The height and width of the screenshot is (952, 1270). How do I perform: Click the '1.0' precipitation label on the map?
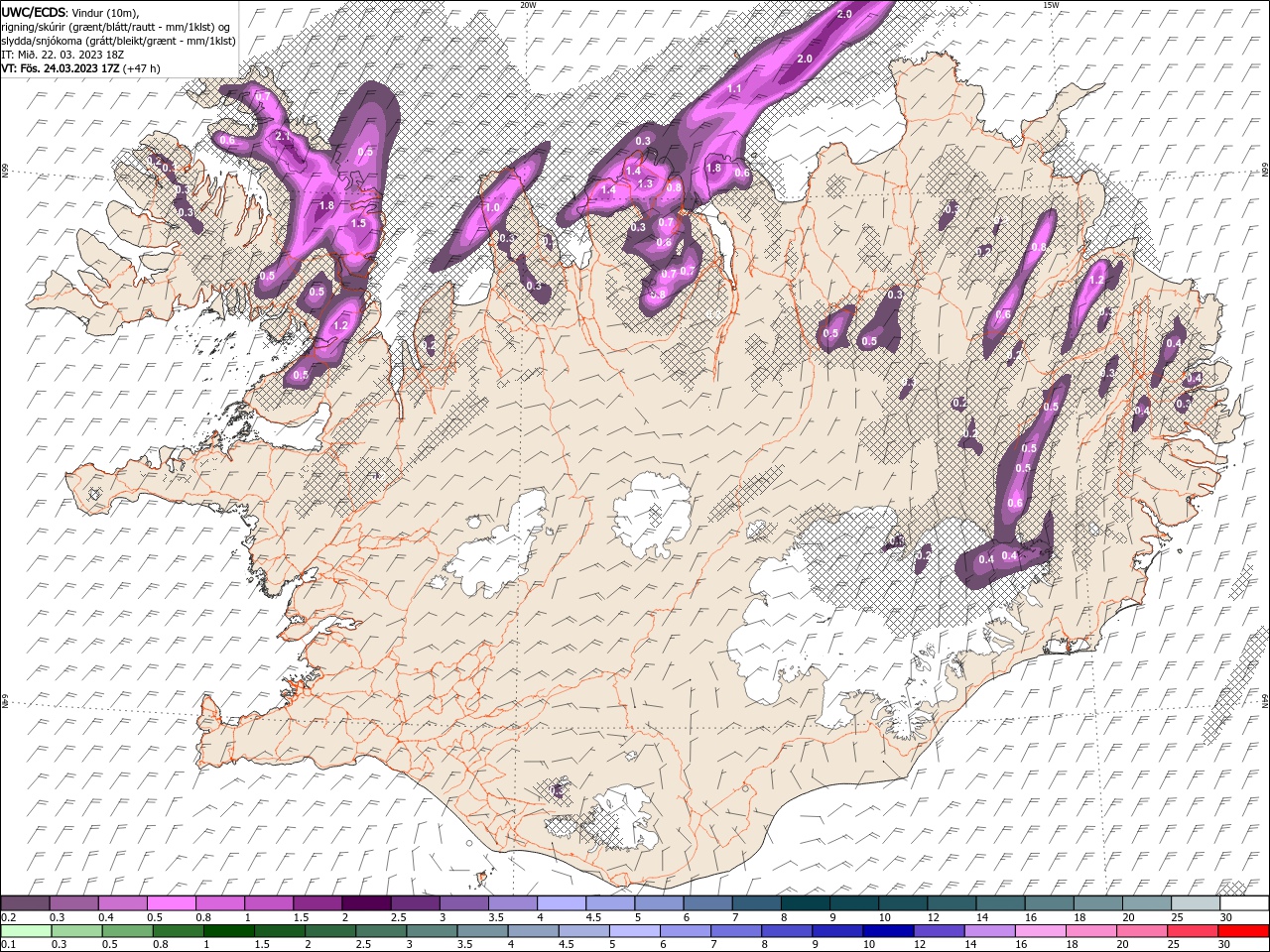492,207
